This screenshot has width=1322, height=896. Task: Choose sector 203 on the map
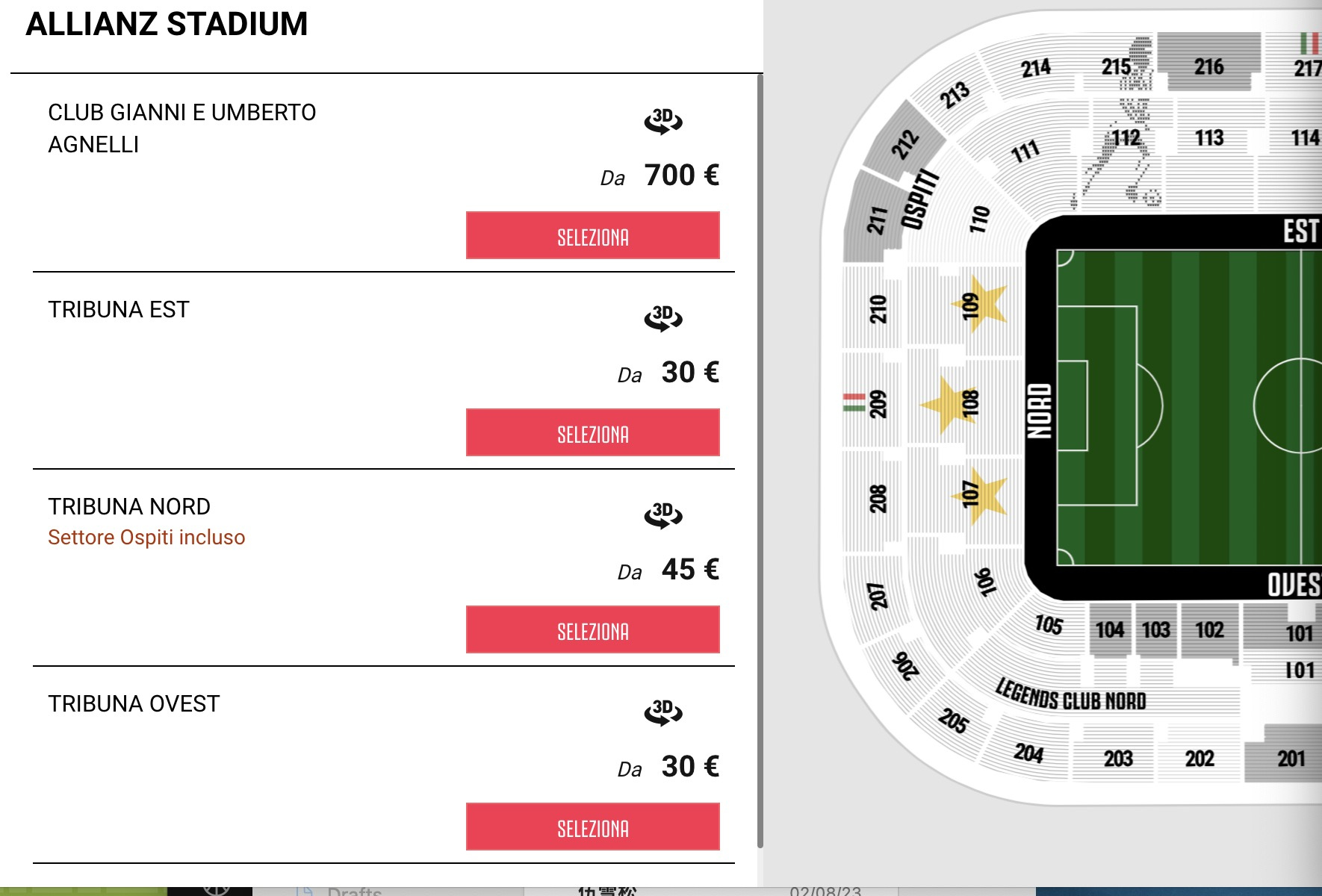click(x=1118, y=758)
